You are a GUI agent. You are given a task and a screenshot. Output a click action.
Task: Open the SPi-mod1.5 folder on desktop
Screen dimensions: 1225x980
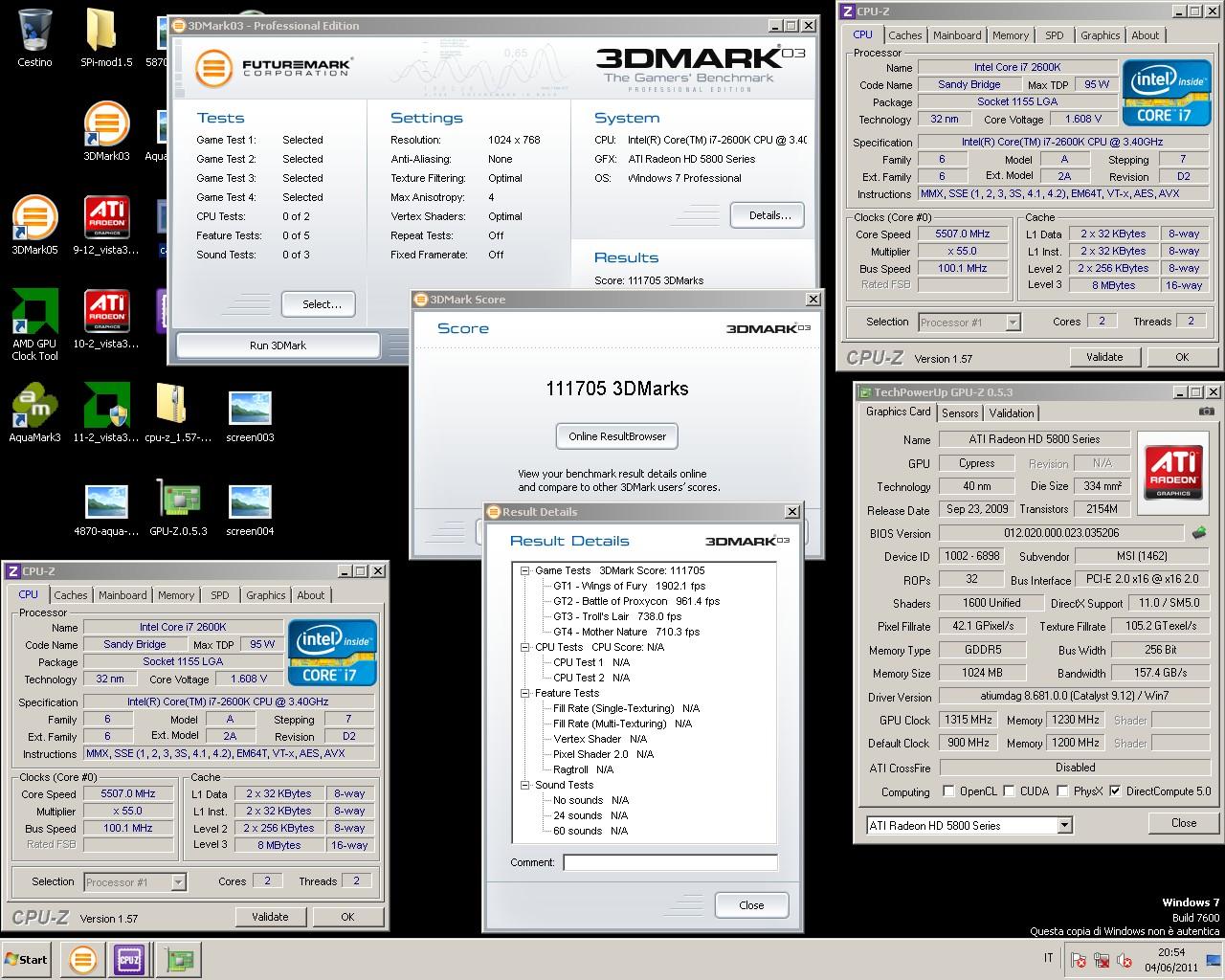point(101,36)
